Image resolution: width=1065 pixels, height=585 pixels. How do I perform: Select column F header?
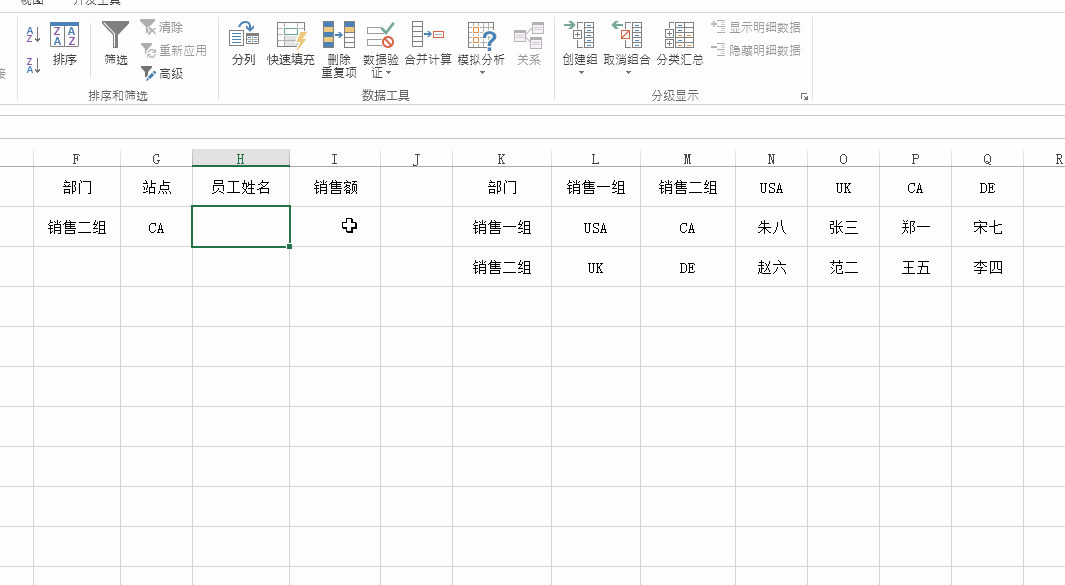(x=77, y=158)
